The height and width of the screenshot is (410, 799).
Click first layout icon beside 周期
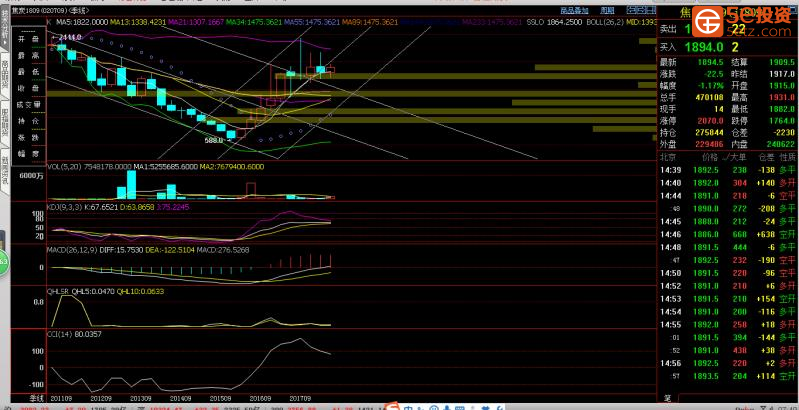[632, 10]
